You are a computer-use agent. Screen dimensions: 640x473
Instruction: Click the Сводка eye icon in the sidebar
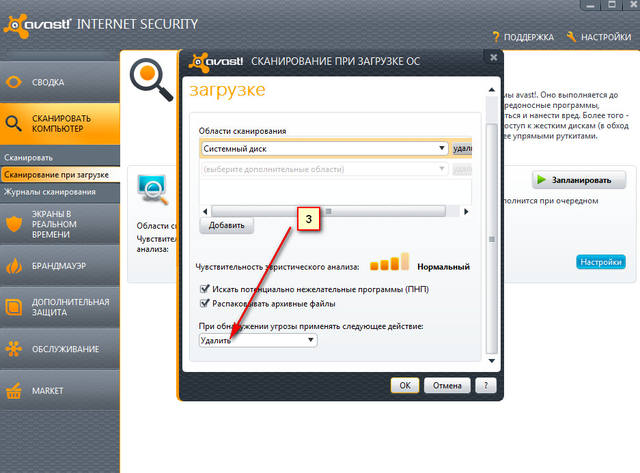pyautogui.click(x=14, y=82)
